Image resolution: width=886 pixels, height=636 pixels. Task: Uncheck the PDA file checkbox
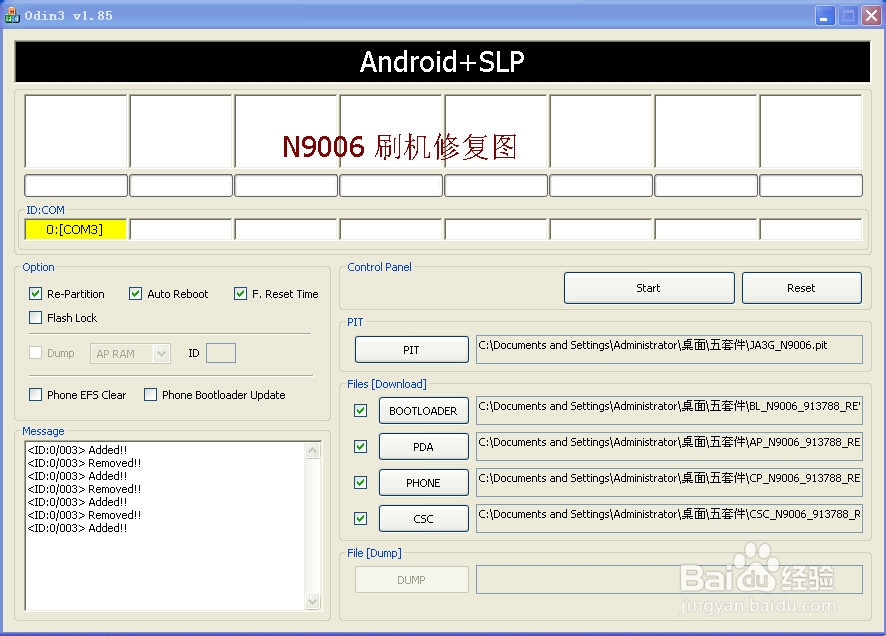(x=361, y=447)
